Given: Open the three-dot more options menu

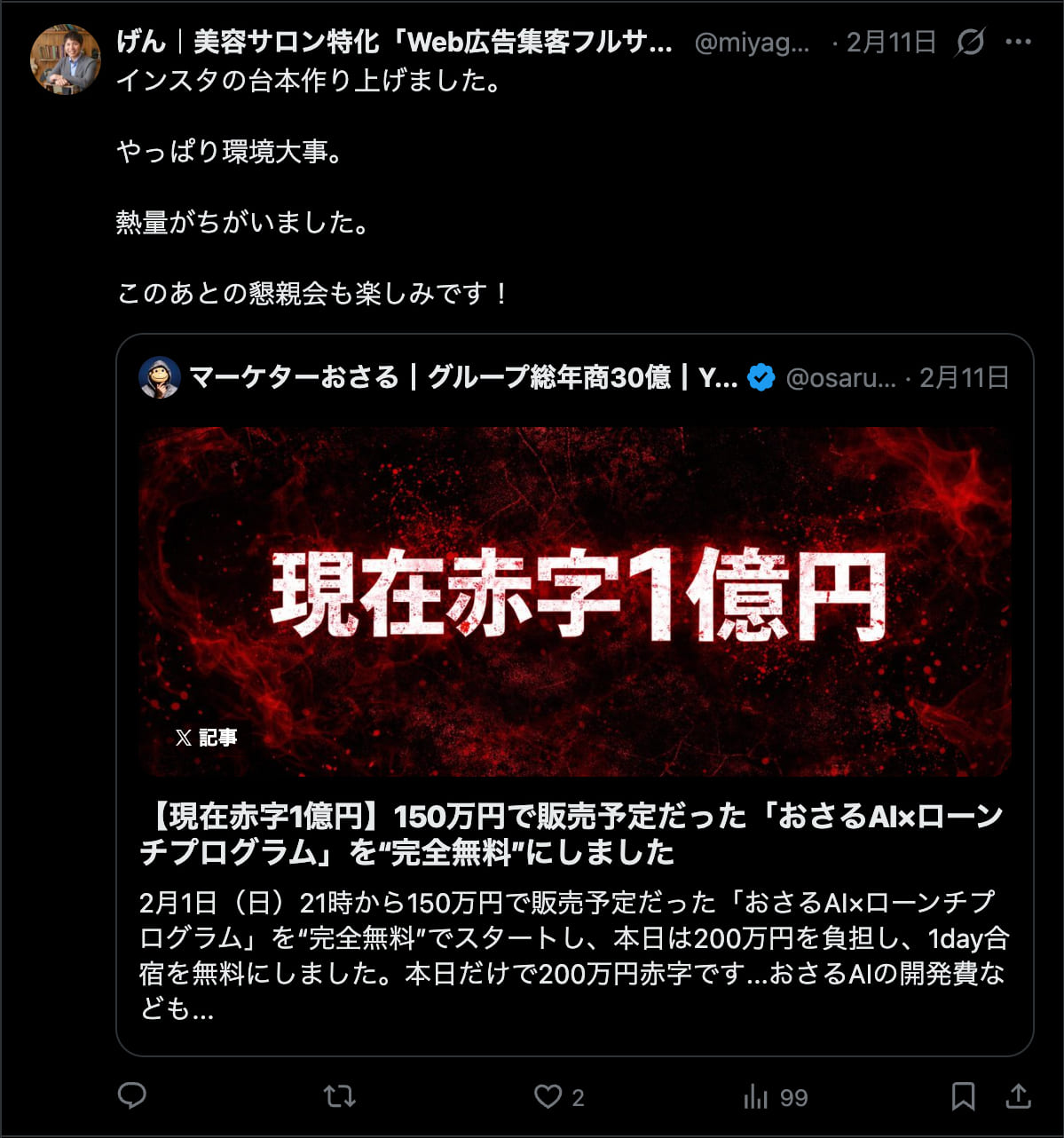Looking at the screenshot, I should point(1019,42).
